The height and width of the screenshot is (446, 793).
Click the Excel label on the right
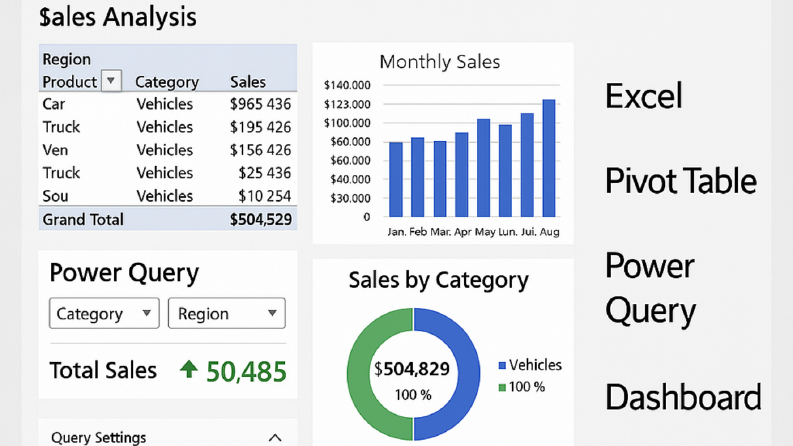(x=643, y=96)
